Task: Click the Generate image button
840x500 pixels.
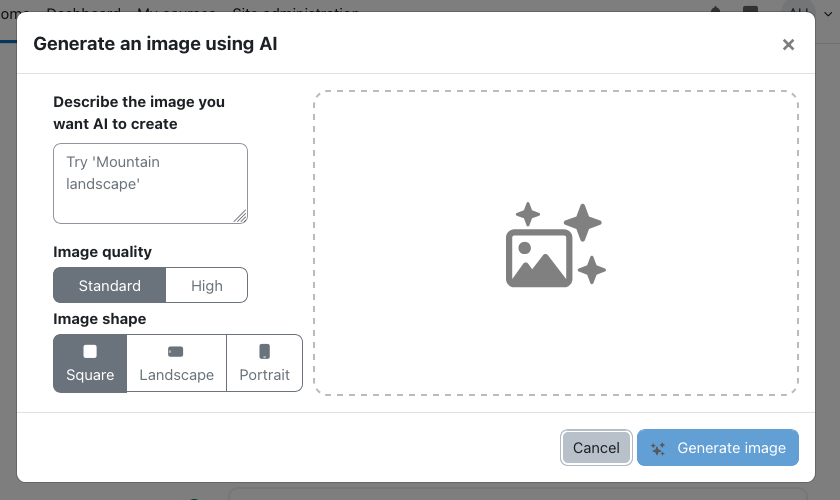Action: (x=718, y=447)
